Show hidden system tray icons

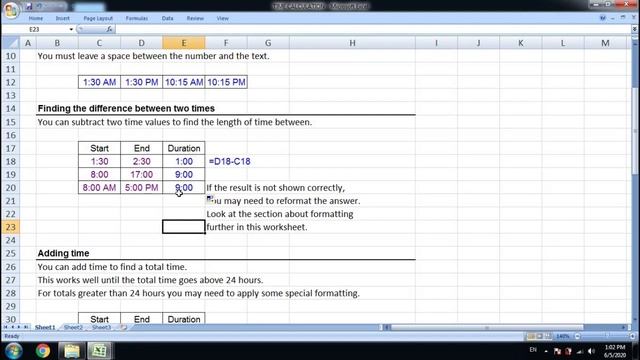[x=546, y=351]
